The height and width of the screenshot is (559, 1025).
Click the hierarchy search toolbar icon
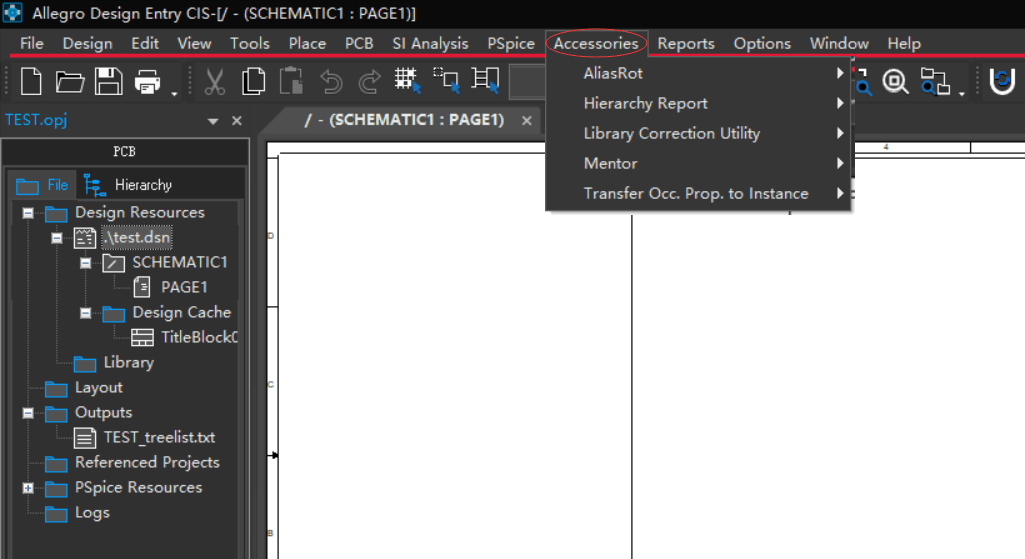(935, 82)
